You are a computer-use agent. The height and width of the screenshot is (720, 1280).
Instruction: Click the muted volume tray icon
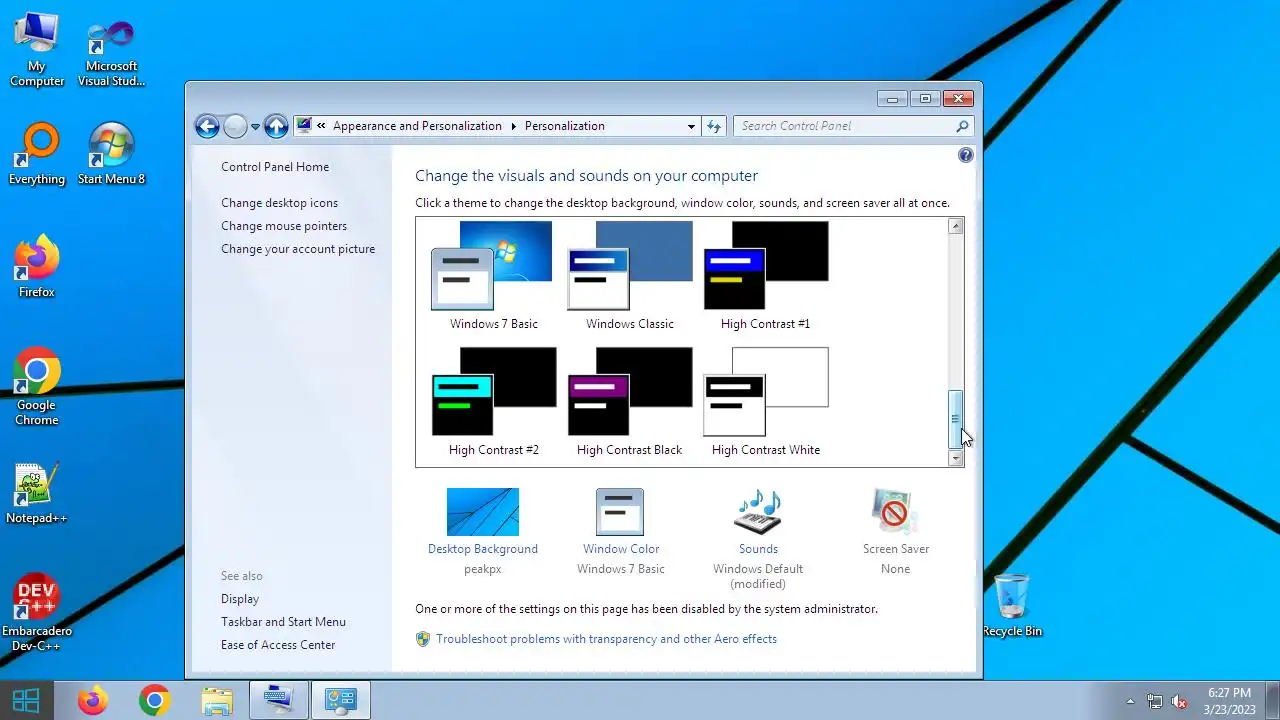point(1180,701)
